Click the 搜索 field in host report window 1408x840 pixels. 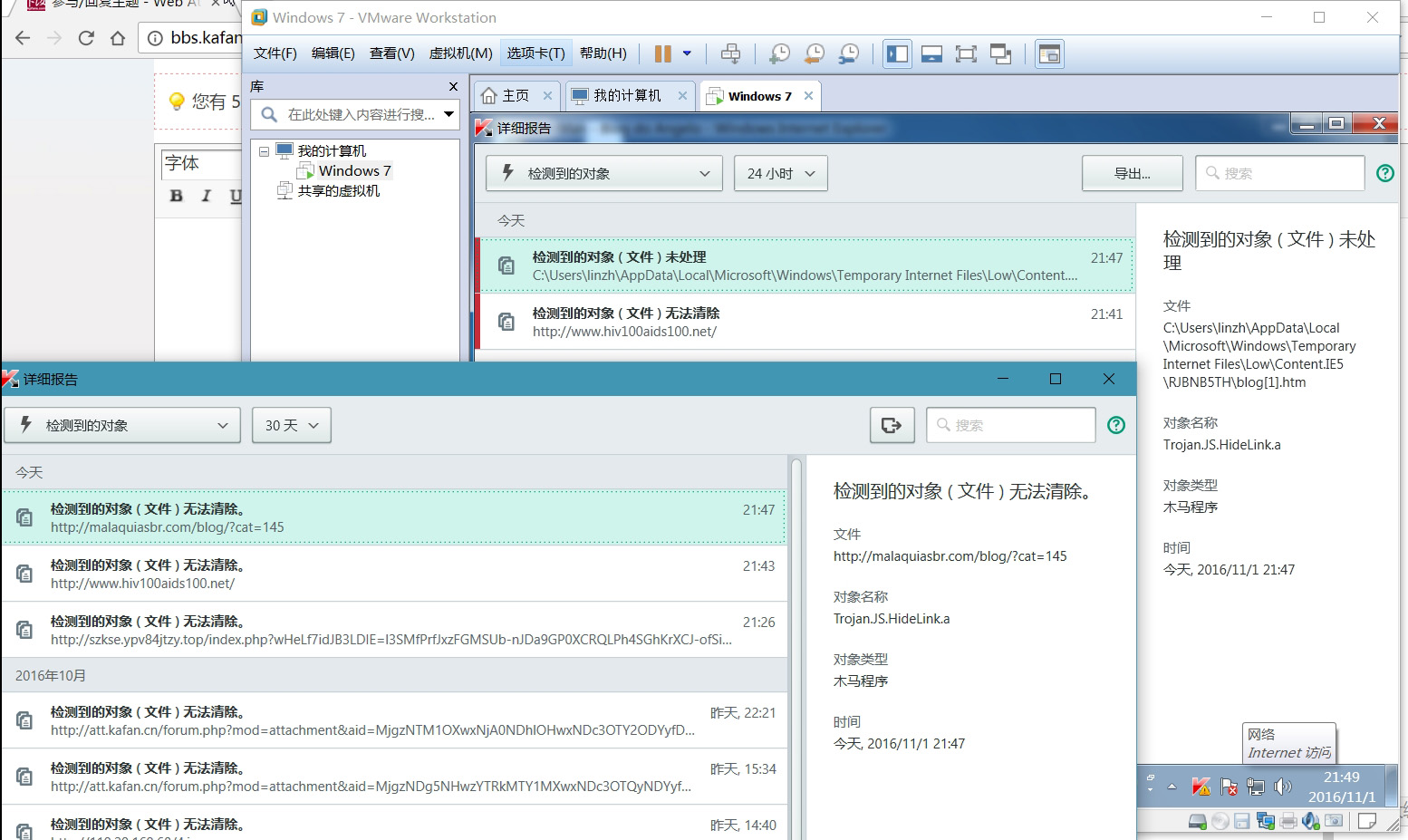click(1011, 425)
